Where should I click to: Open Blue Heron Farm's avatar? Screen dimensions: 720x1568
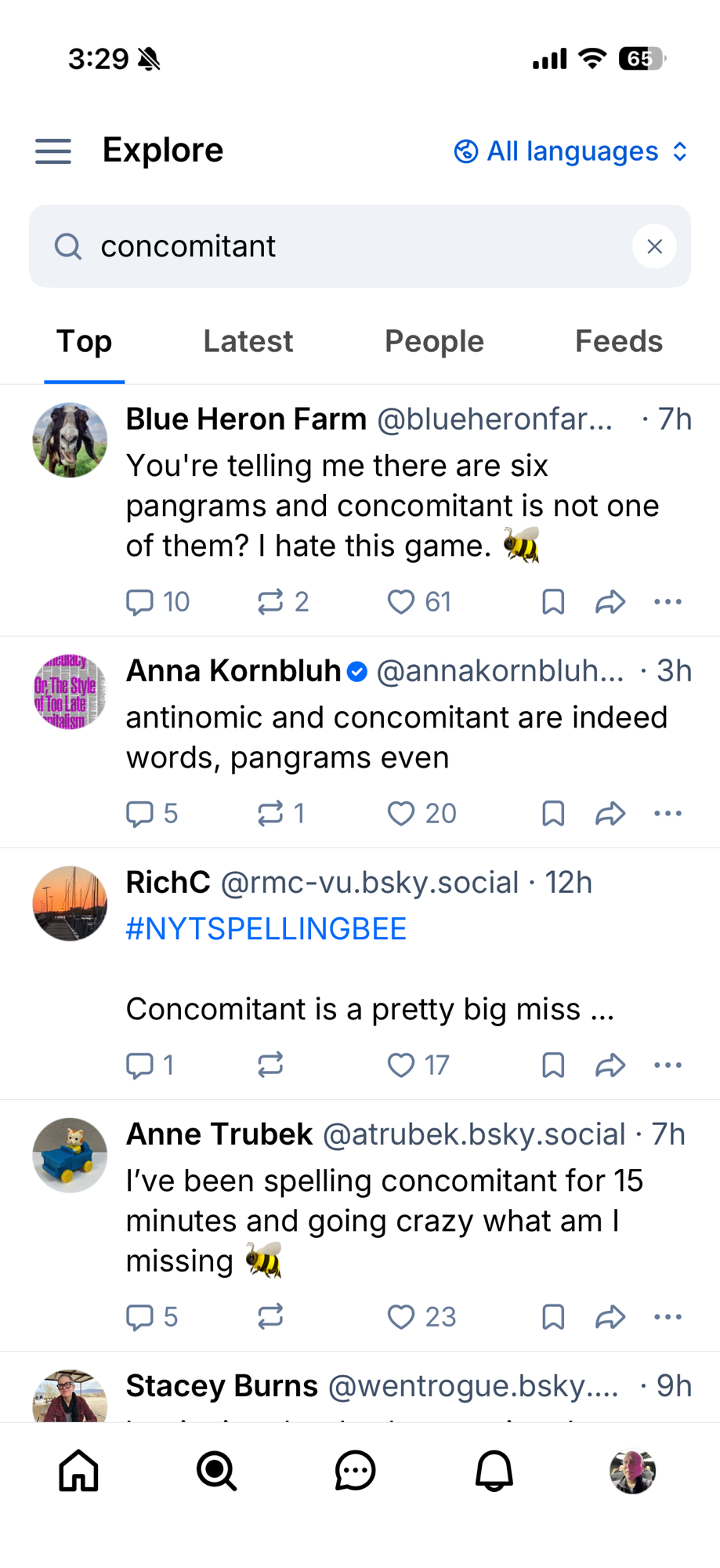tap(70, 440)
